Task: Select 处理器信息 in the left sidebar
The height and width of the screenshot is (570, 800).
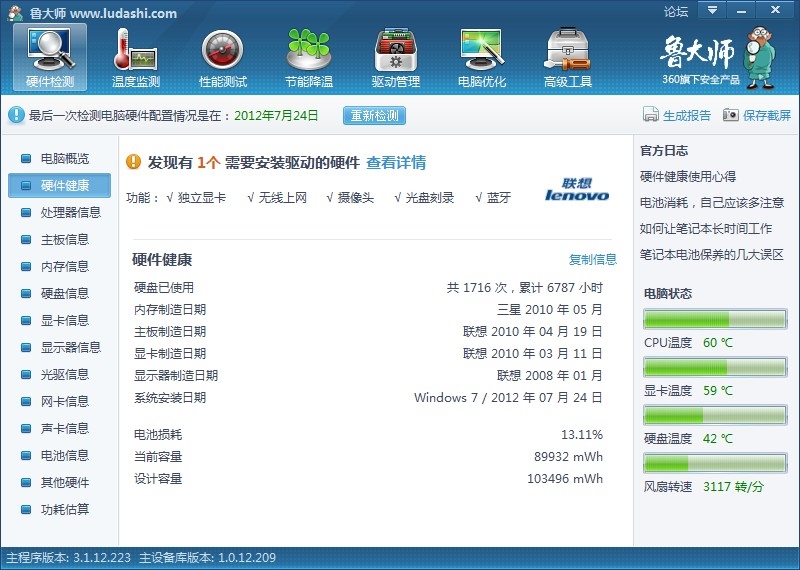Action: coord(70,212)
